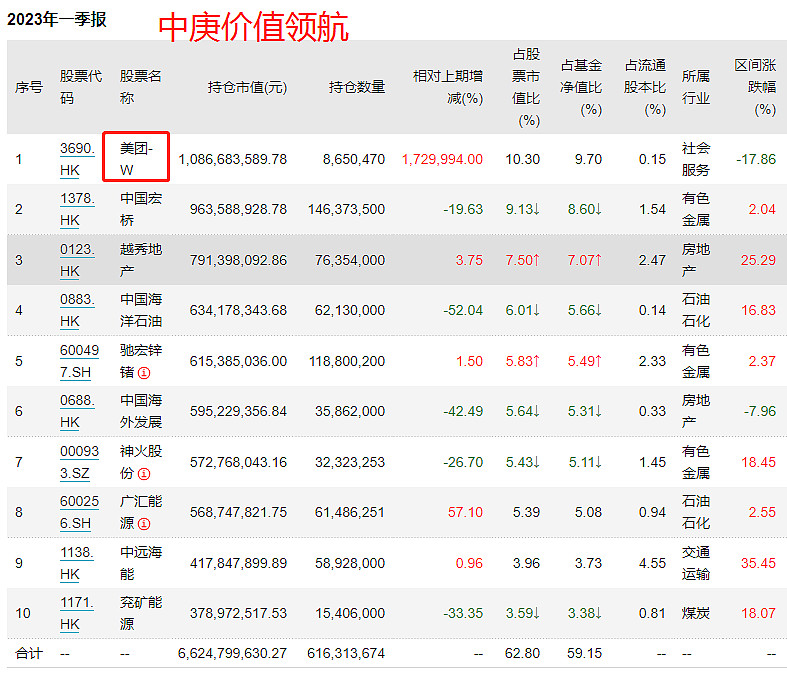Open stock code link 1138.HK
This screenshot has width=787, height=673.
77,563
